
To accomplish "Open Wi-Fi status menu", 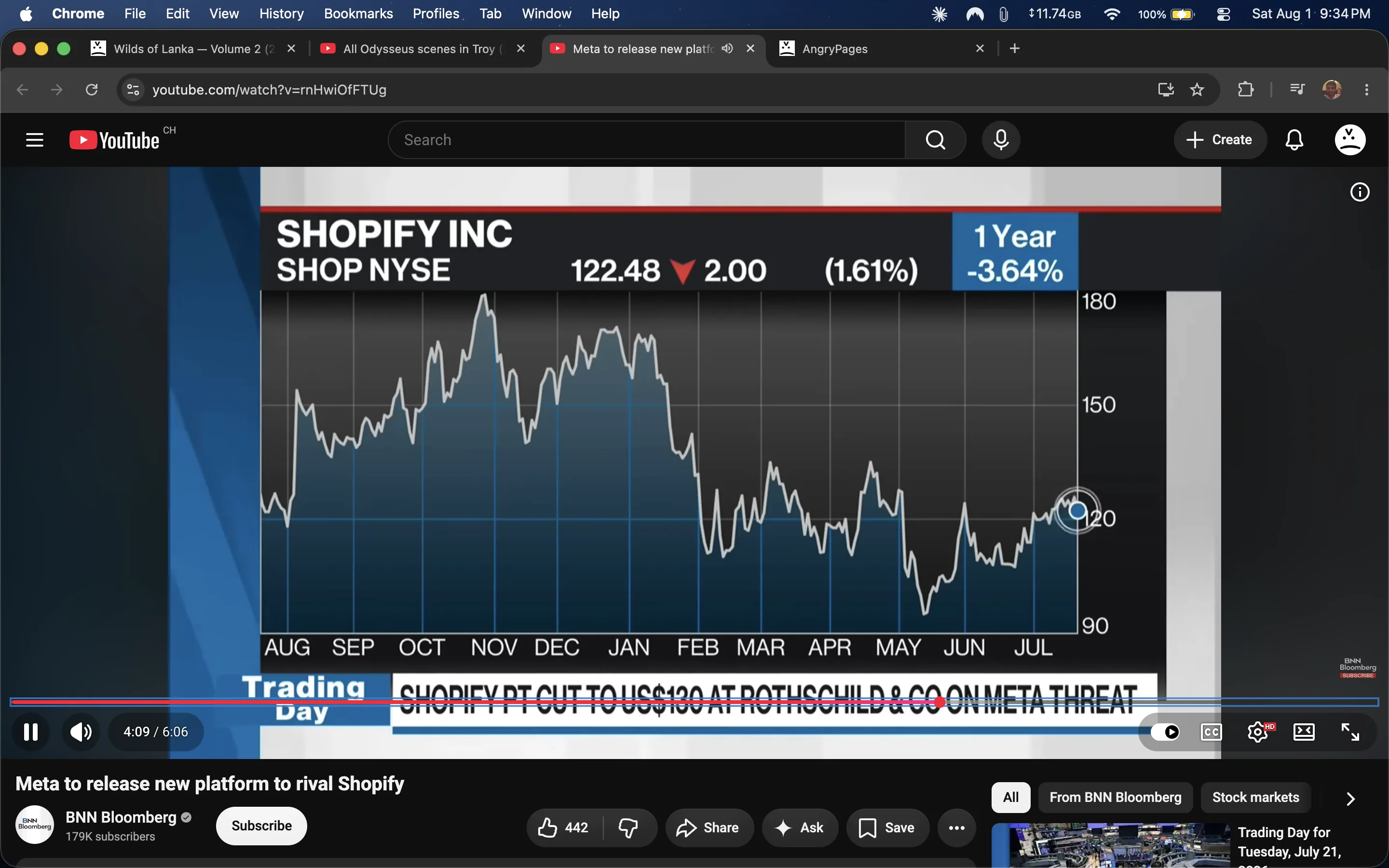I will coord(1112,14).
